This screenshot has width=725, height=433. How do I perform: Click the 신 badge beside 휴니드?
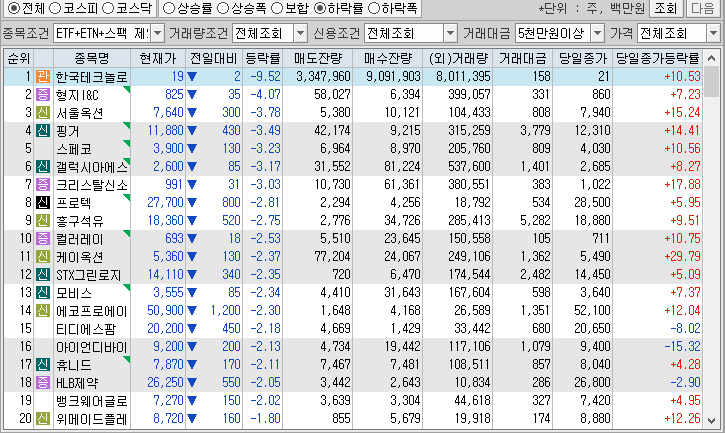[43, 365]
